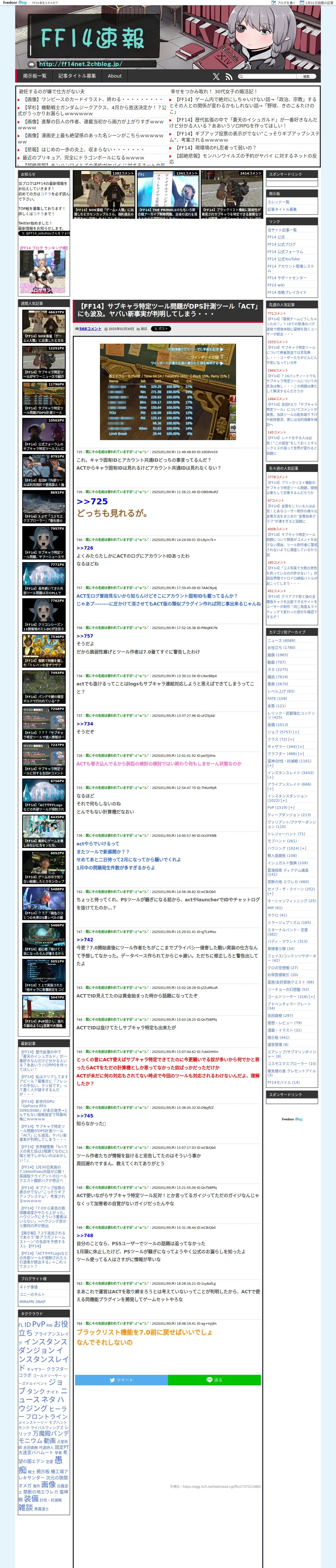The image size is (336, 1568).
Task: Focus the blog search input field
Action: click(x=270, y=77)
